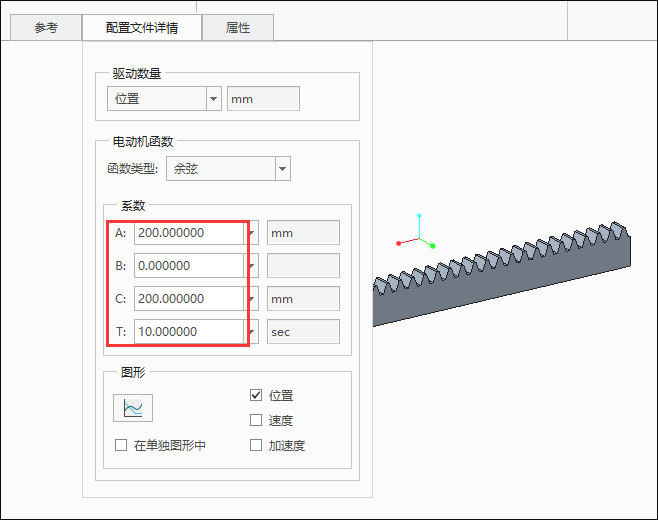Screen dimensions: 658x520
Task: Open the dropdown arrow beside coefficient B
Action: click(252, 266)
